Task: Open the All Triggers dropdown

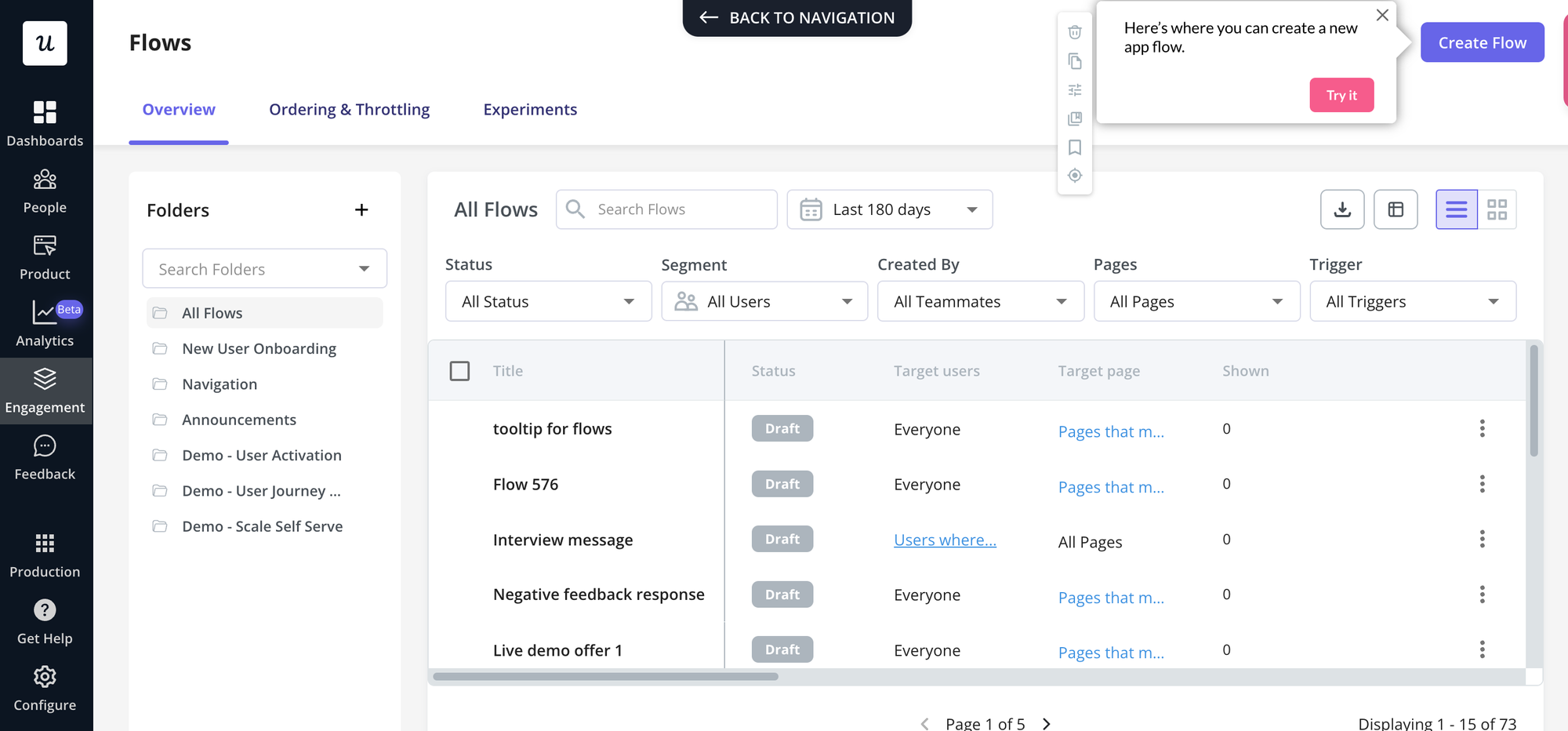Action: click(x=1413, y=300)
